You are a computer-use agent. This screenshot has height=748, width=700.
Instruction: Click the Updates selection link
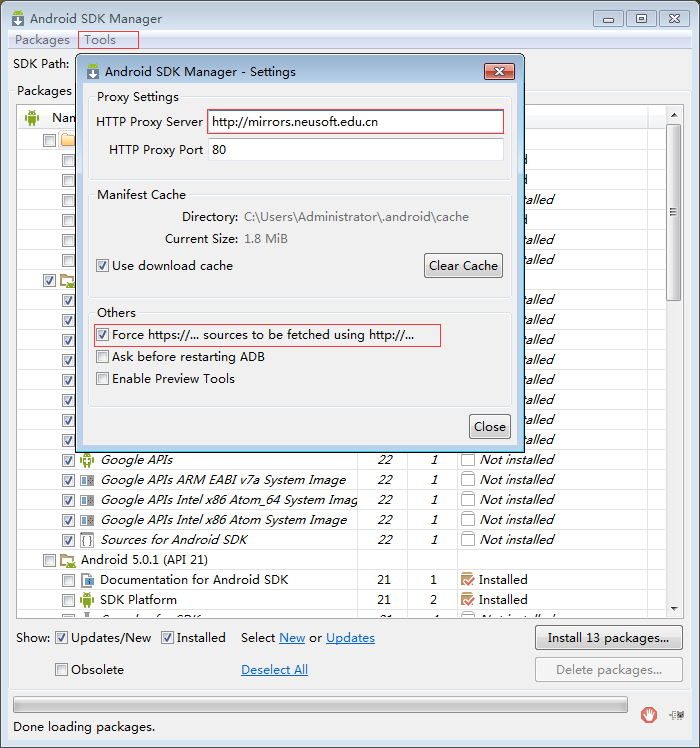(350, 638)
